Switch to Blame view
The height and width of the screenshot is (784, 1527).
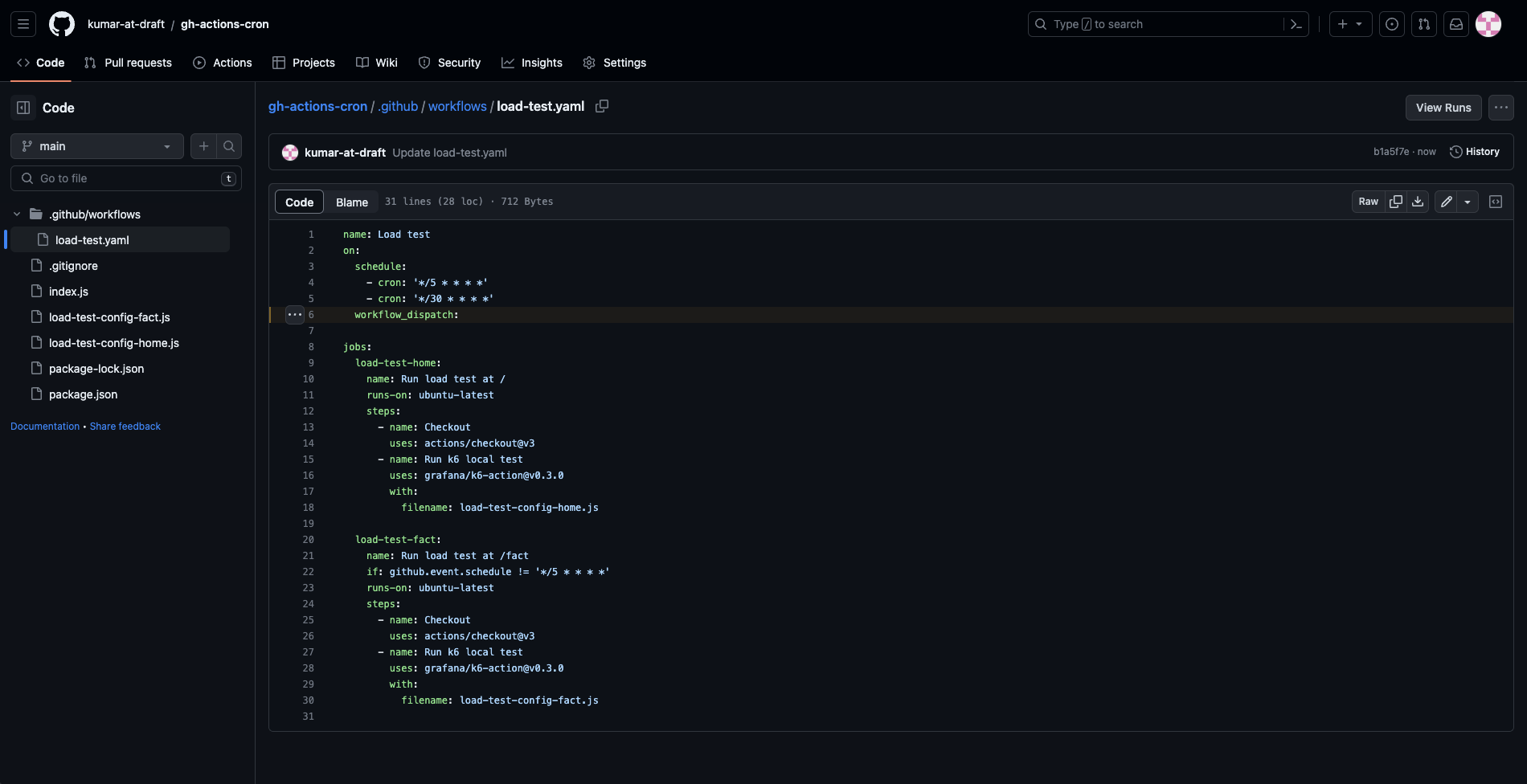click(351, 202)
